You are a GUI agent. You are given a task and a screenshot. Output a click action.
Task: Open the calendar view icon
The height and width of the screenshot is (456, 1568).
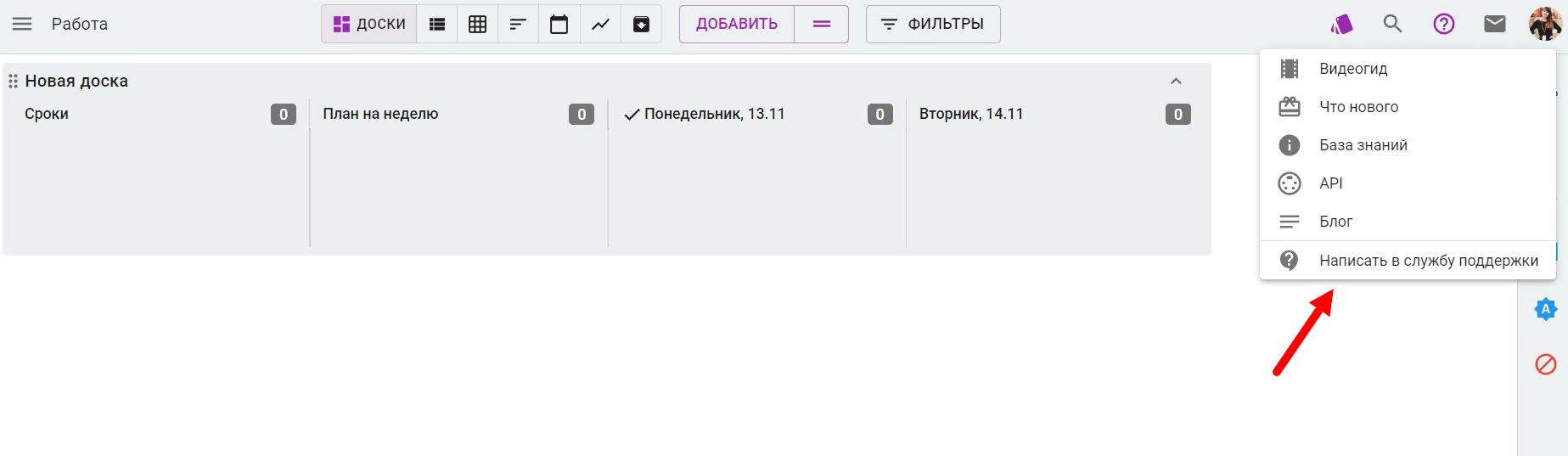pyautogui.click(x=559, y=24)
